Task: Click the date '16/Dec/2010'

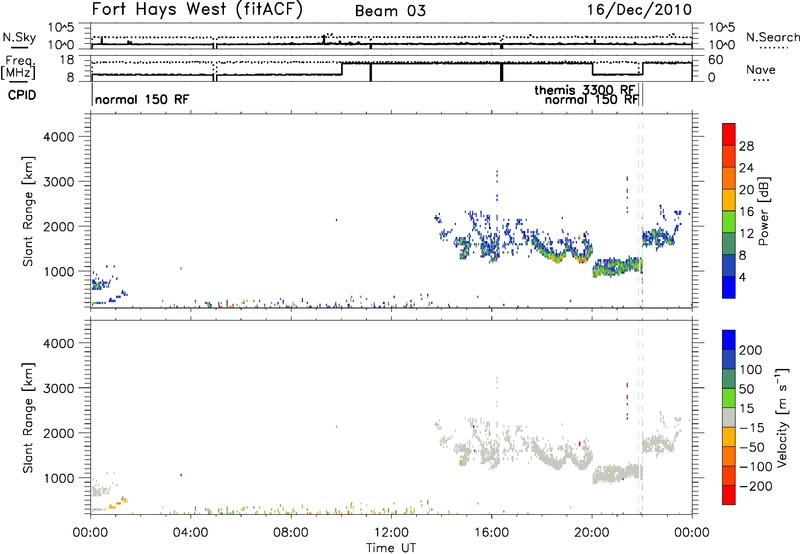Action: click(x=639, y=10)
